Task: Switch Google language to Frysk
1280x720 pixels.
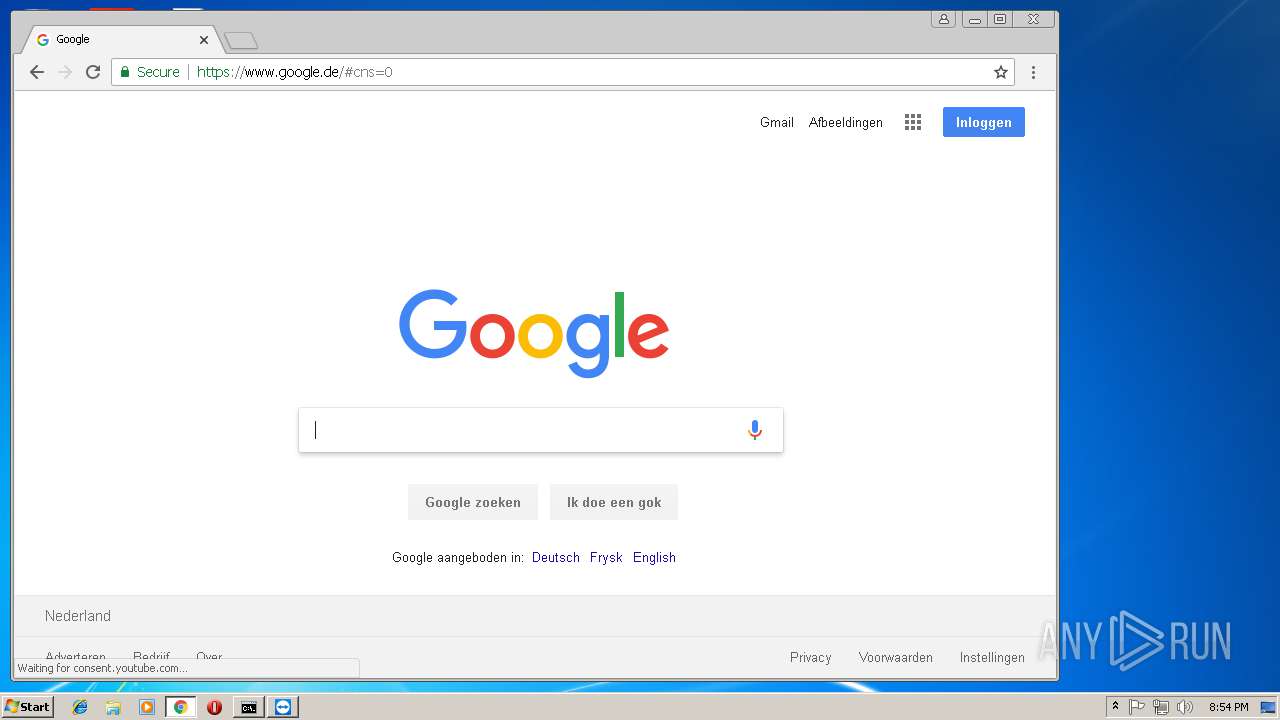Action: click(x=606, y=558)
